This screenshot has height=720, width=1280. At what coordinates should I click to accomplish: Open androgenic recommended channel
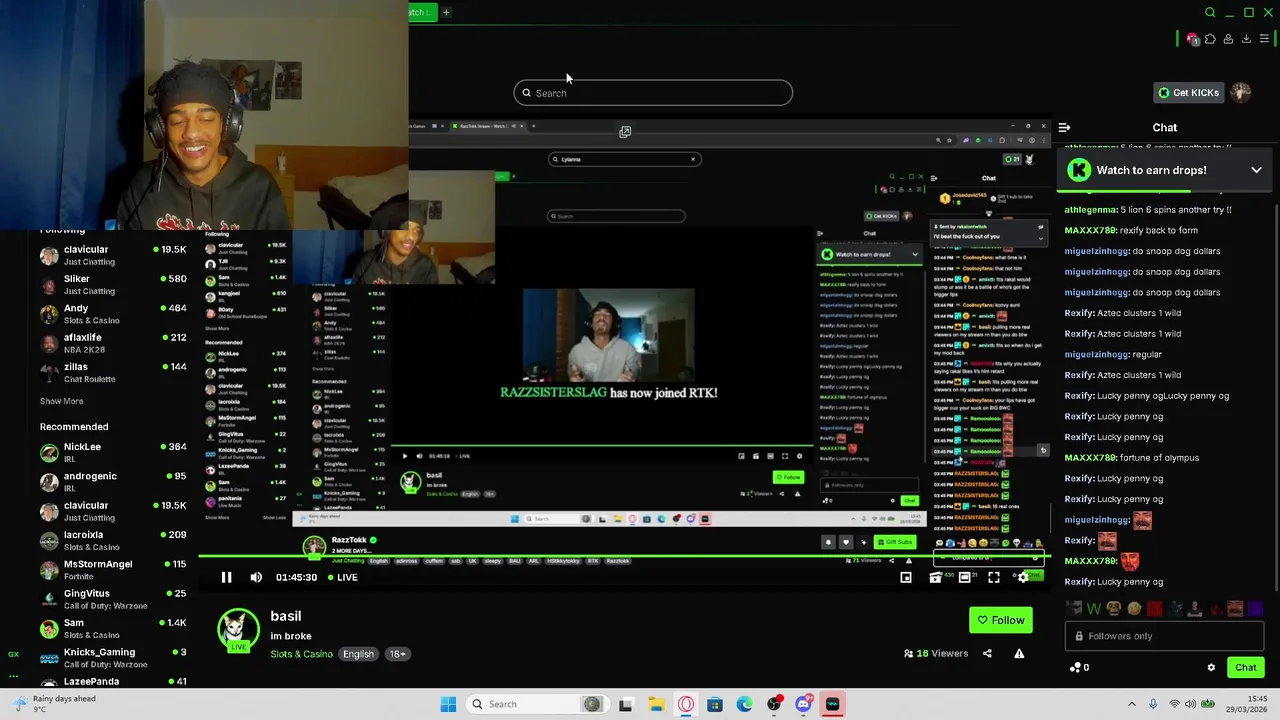(x=112, y=482)
